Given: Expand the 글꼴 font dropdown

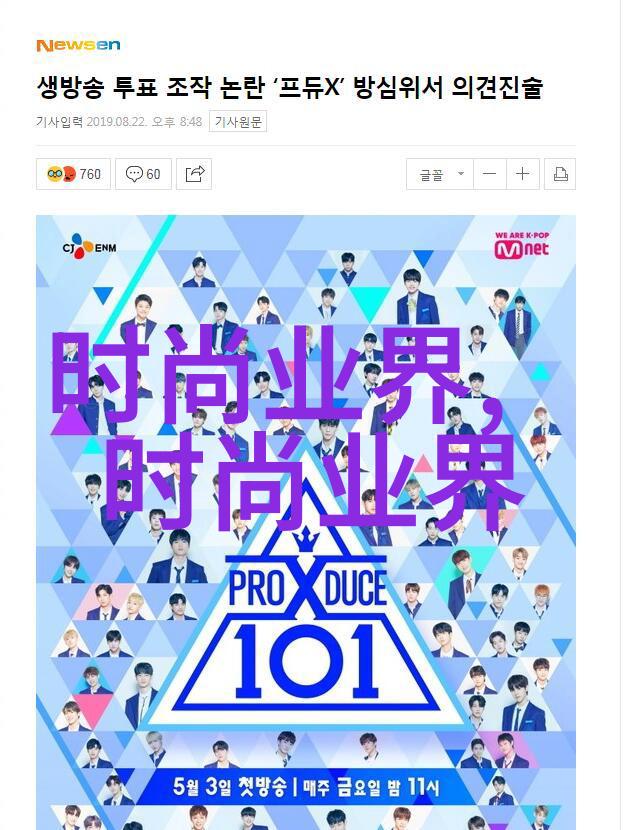Looking at the screenshot, I should [440, 174].
